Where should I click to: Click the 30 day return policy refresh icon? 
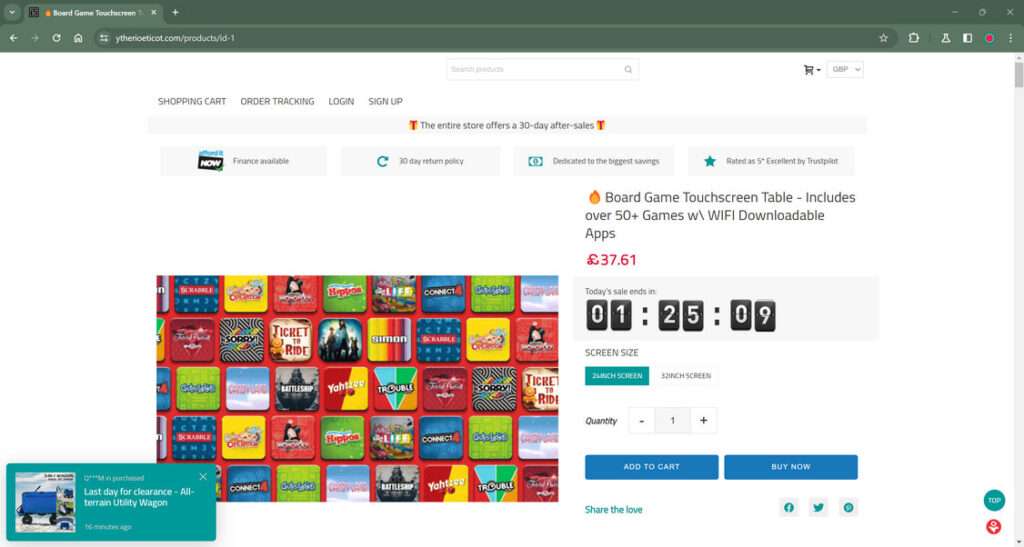coord(383,161)
